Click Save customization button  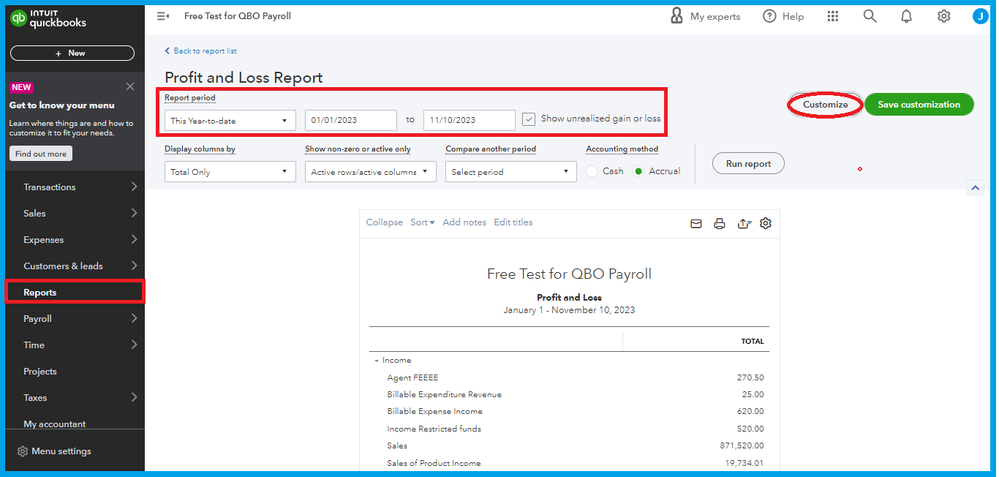coord(919,104)
